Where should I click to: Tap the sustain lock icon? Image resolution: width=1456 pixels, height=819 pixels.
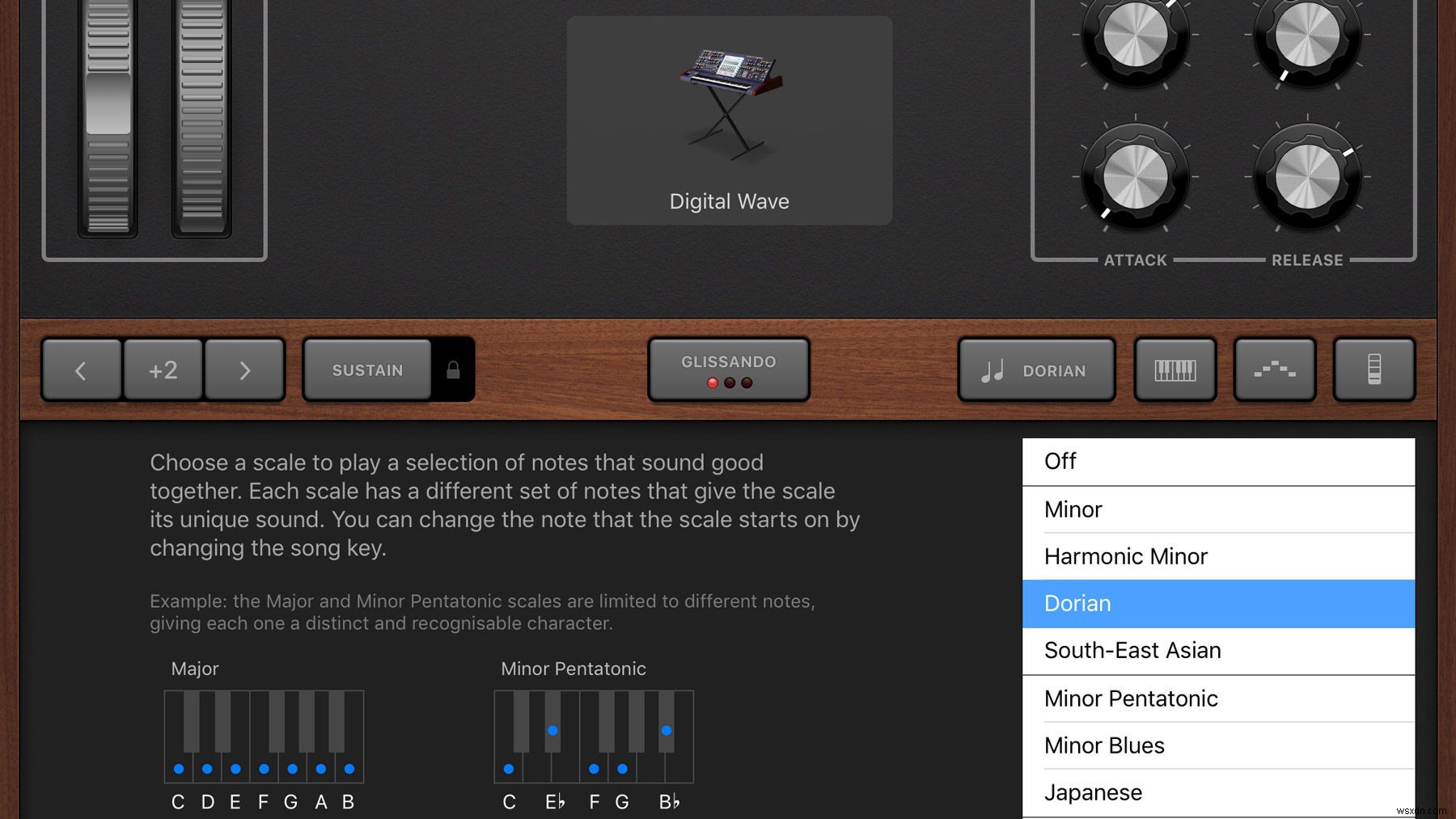(452, 370)
